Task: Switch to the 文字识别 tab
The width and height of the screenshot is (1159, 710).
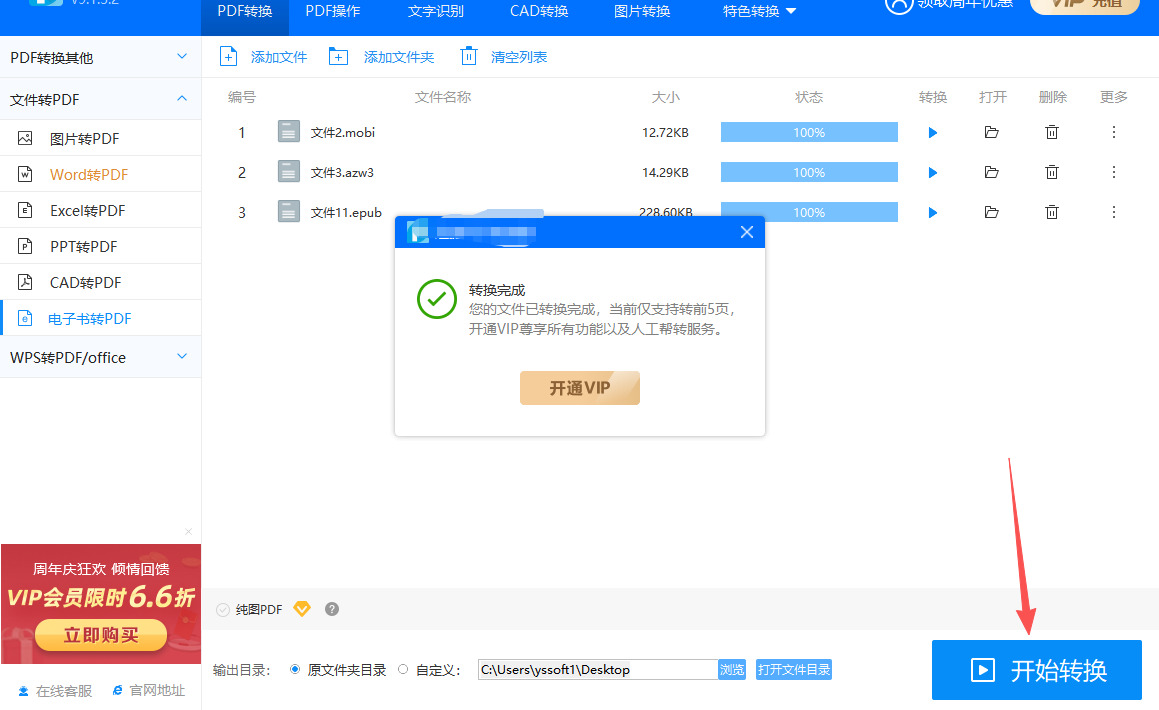Action: click(x=434, y=12)
